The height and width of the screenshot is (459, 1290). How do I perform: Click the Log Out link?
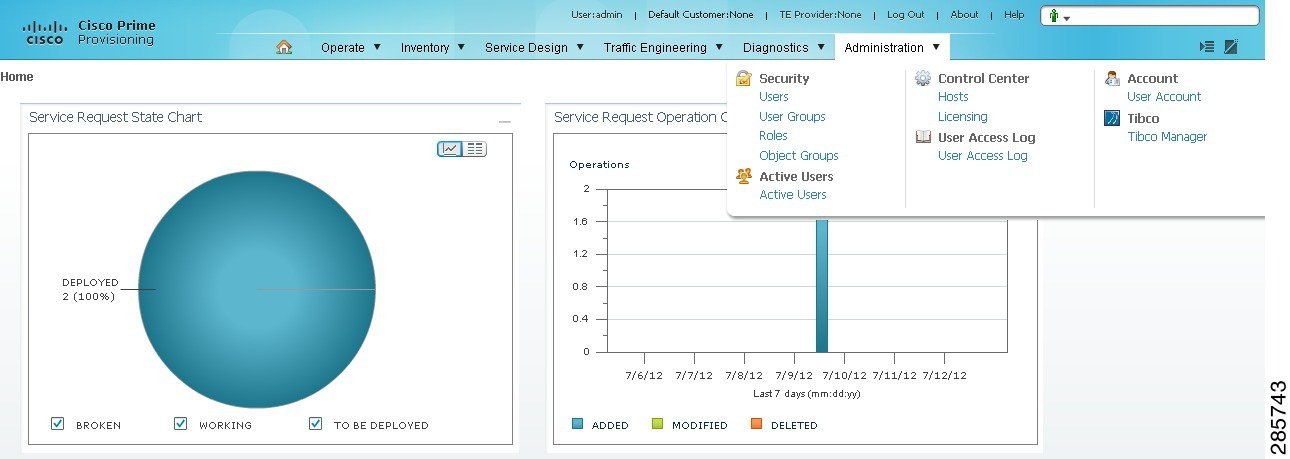click(x=905, y=15)
